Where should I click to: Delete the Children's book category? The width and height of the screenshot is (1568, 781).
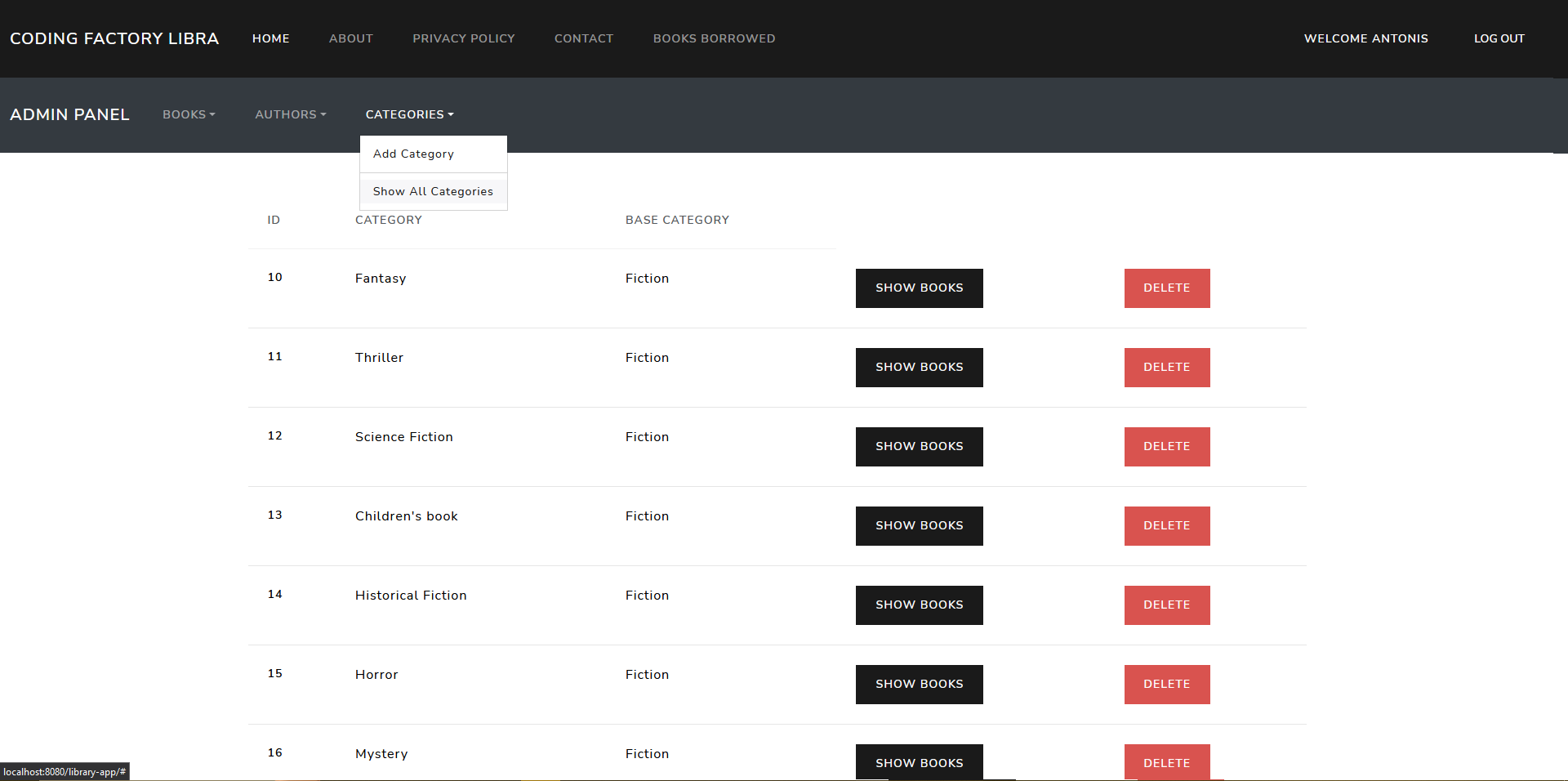[1166, 526]
